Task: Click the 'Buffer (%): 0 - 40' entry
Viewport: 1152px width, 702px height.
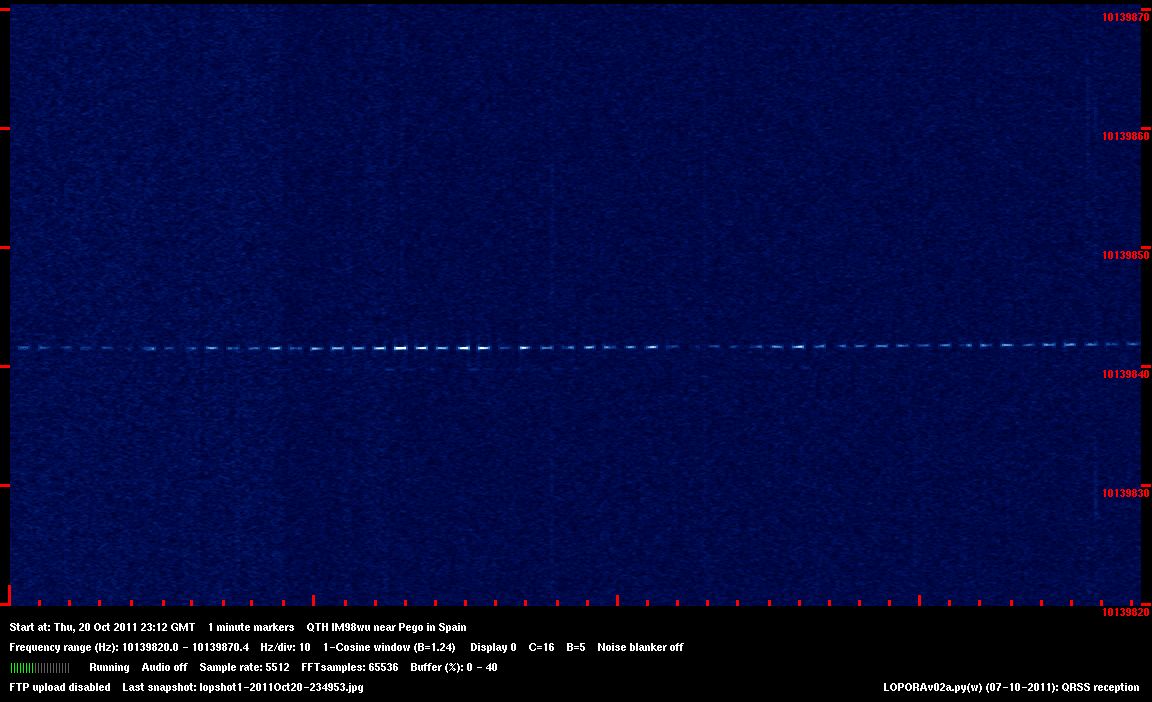Action: tap(454, 667)
